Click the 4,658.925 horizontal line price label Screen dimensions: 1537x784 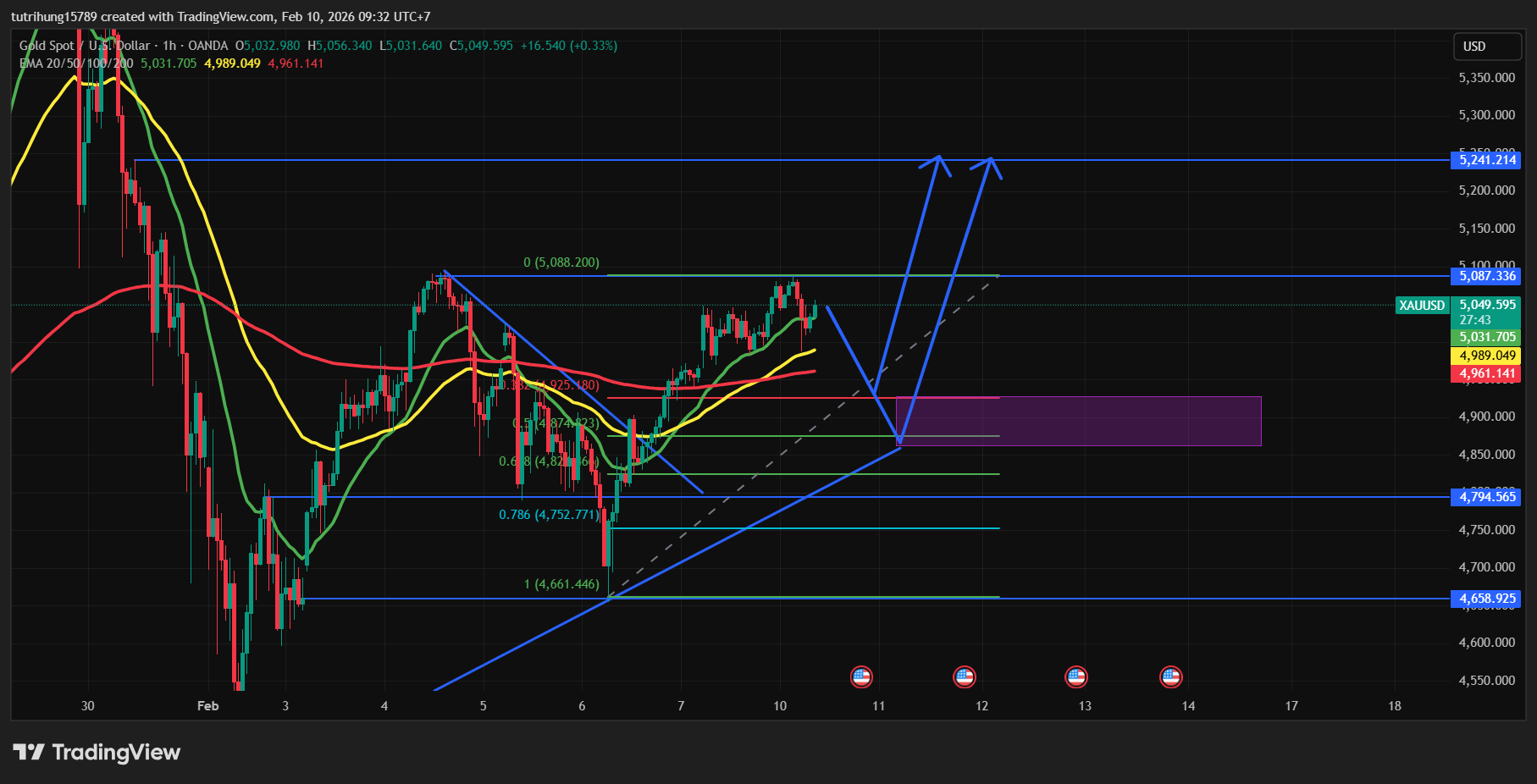[x=1486, y=599]
